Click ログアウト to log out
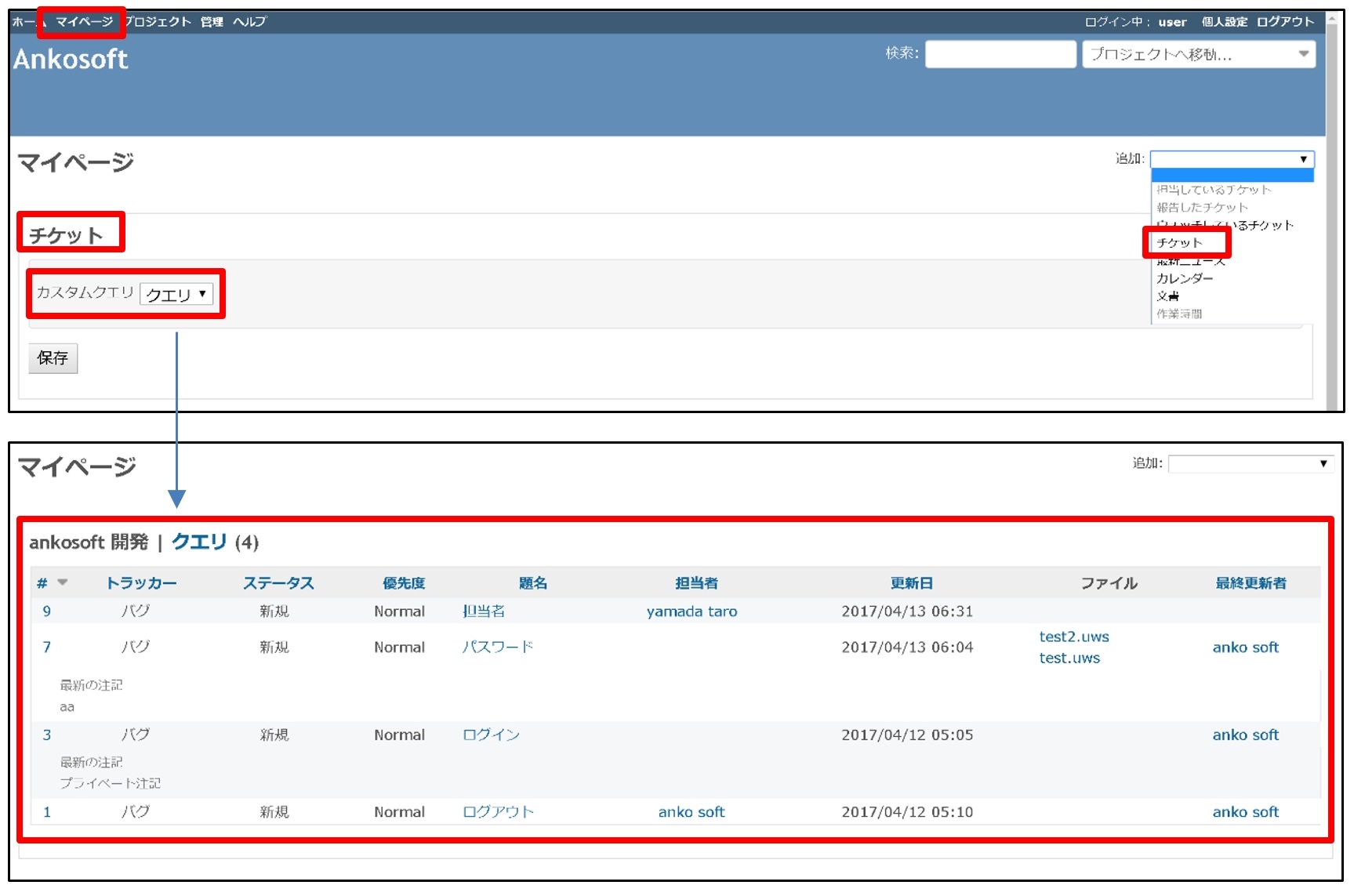1354x896 pixels. [1285, 22]
